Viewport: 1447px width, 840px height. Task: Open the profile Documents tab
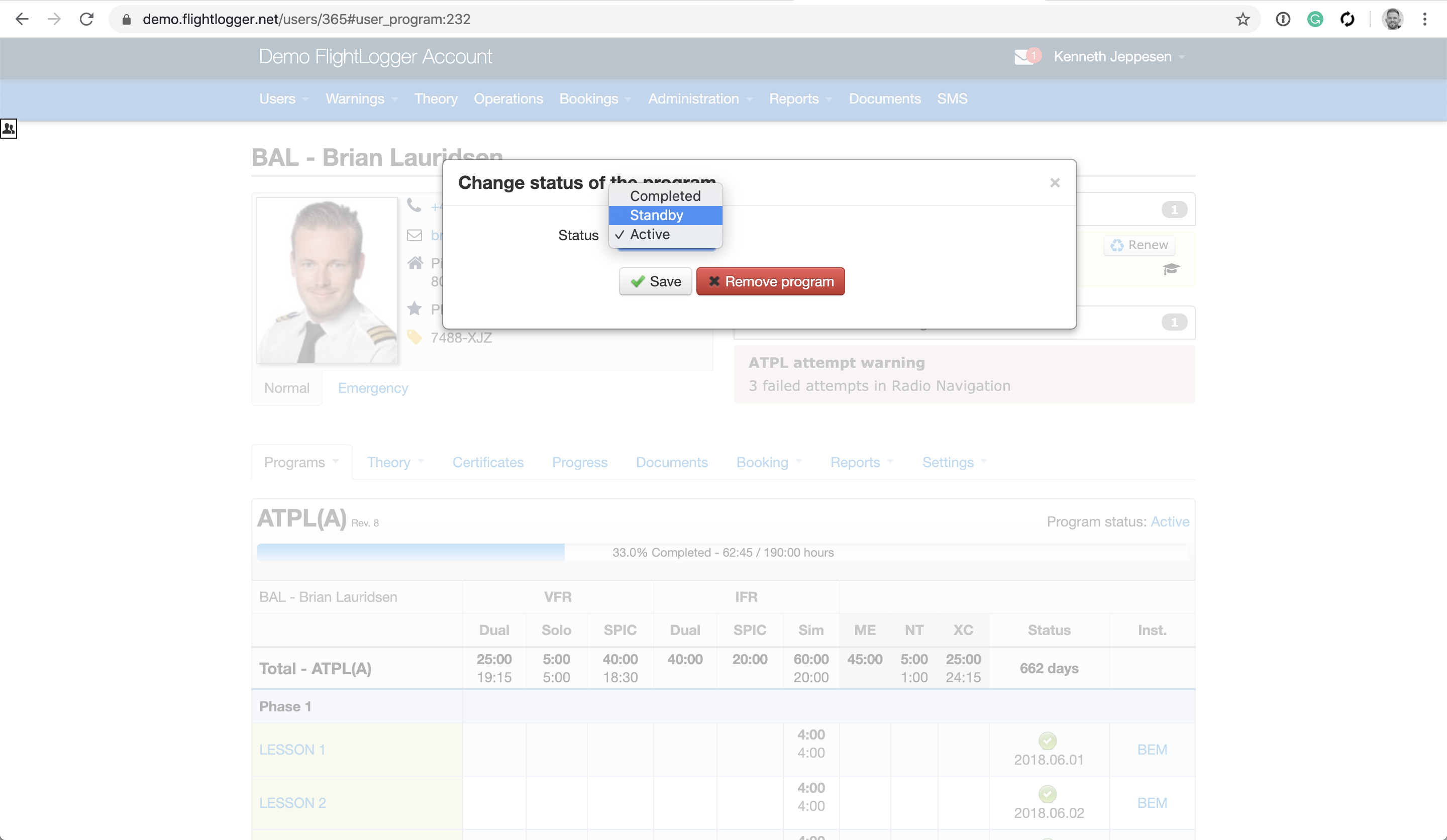point(671,462)
